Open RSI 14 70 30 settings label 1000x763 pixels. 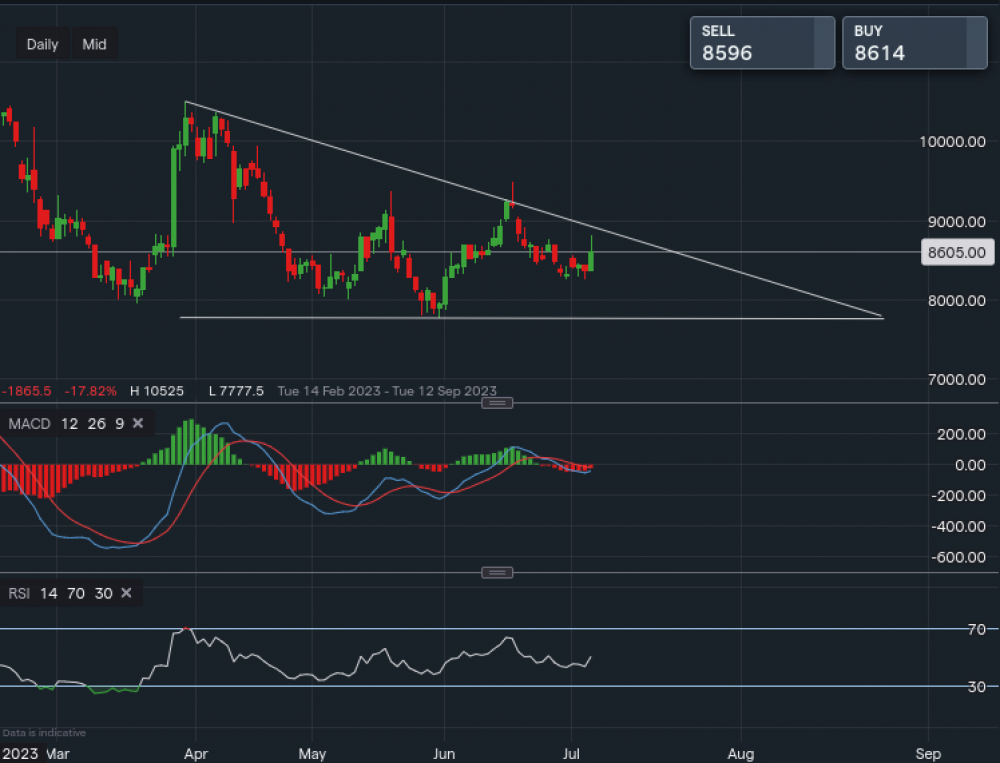pos(60,593)
